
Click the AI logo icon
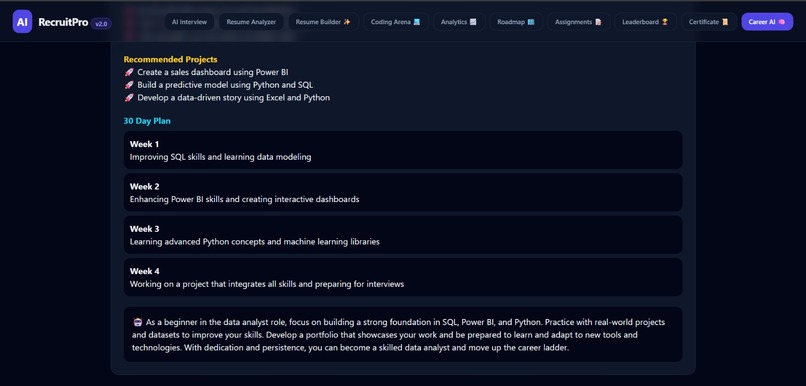coord(22,22)
